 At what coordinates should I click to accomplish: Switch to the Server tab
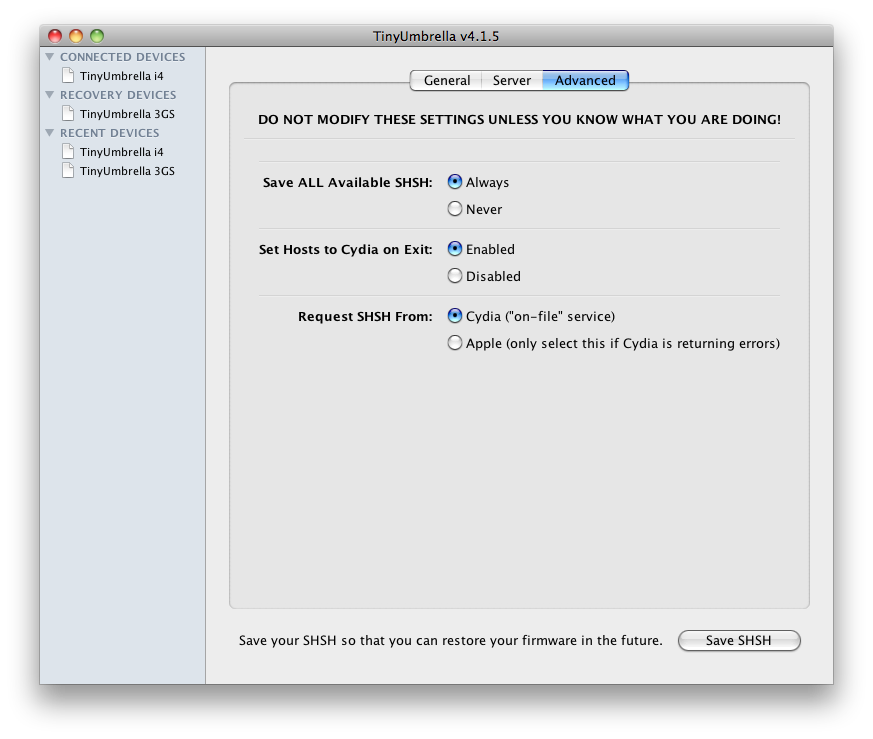click(512, 80)
